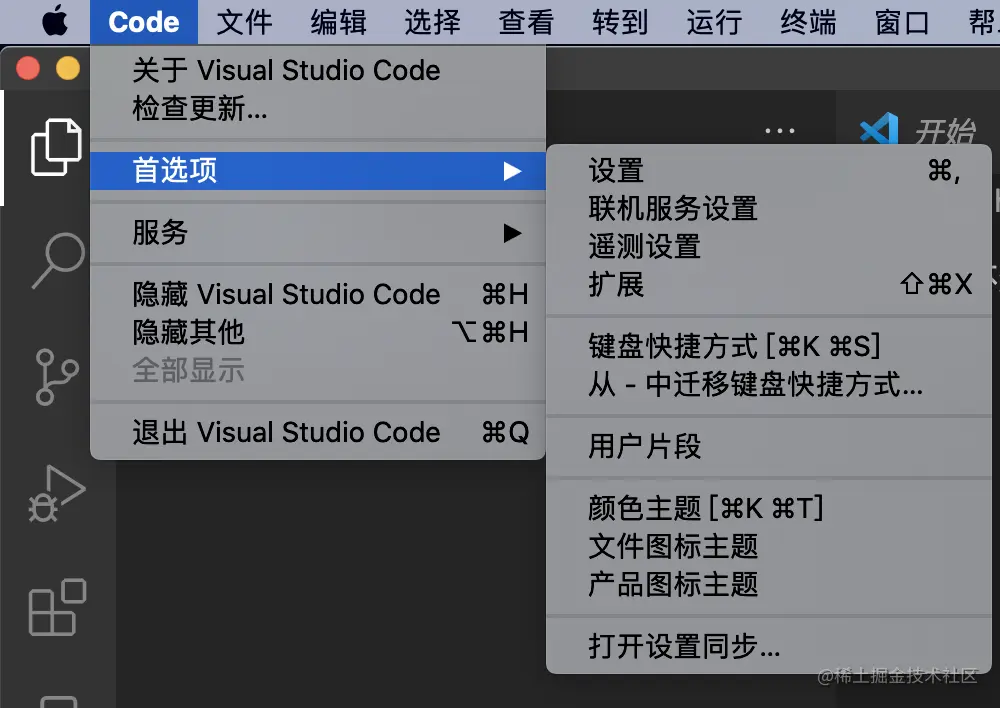1000x708 pixels.
Task: Open the 编辑 menu
Action: point(339,22)
